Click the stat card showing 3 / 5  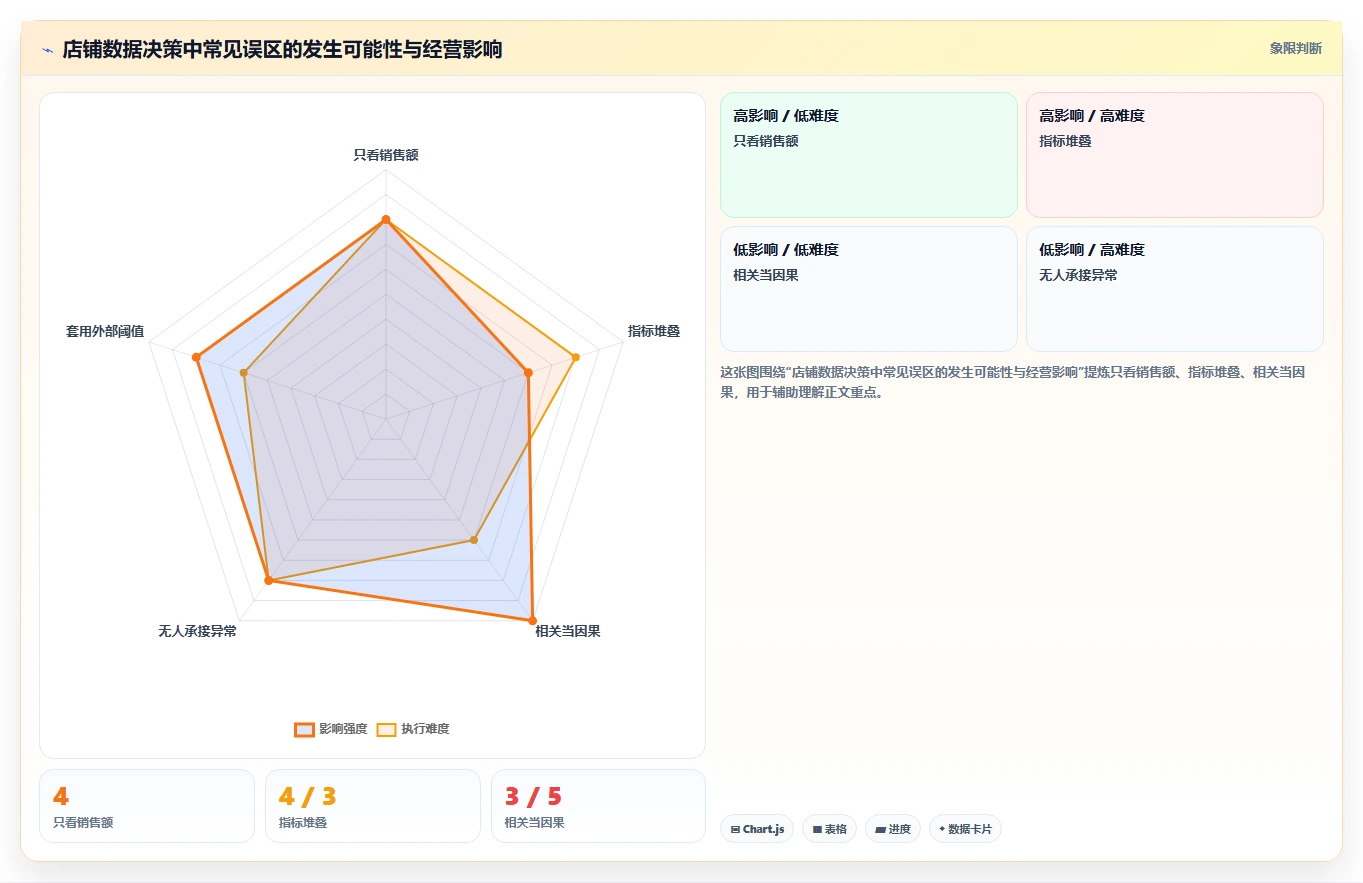[x=598, y=806]
